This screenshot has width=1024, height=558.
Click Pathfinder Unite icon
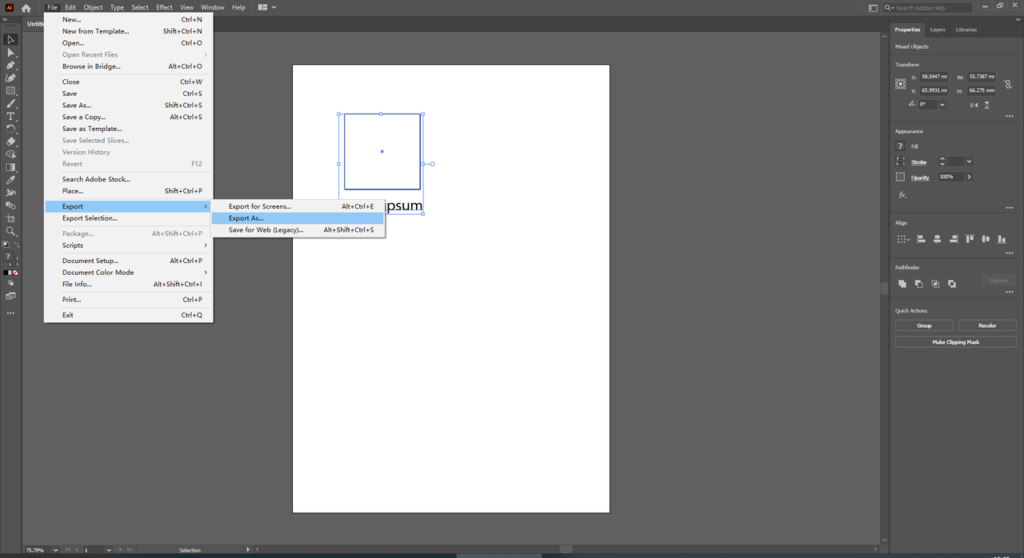coord(903,284)
